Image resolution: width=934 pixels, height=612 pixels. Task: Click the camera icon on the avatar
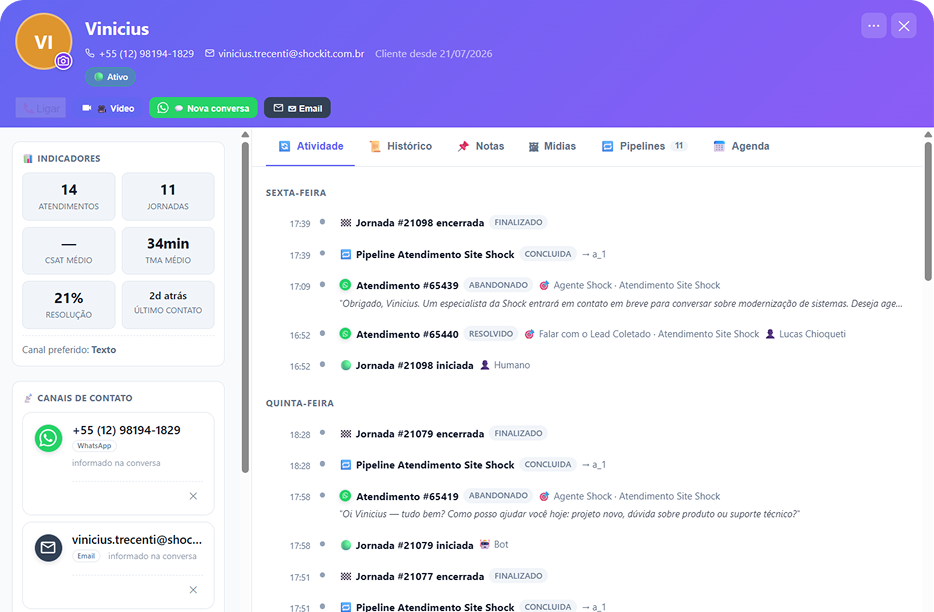point(64,61)
